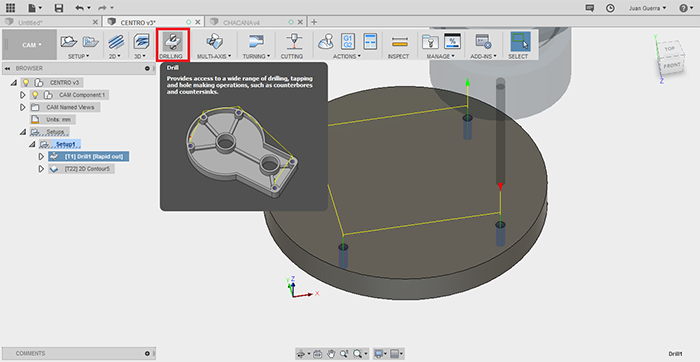
Task: Select the [T22] 2D Contour5 operation
Action: tap(87, 169)
